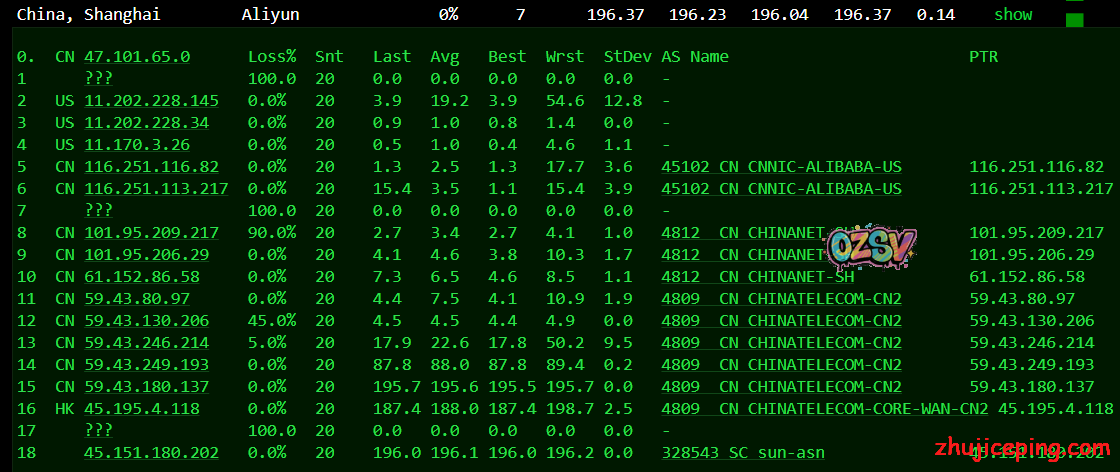Open AS link 45102 CN CNNIC-ALIBABA-US on hop 5
The image size is (1120, 472).
781,167
